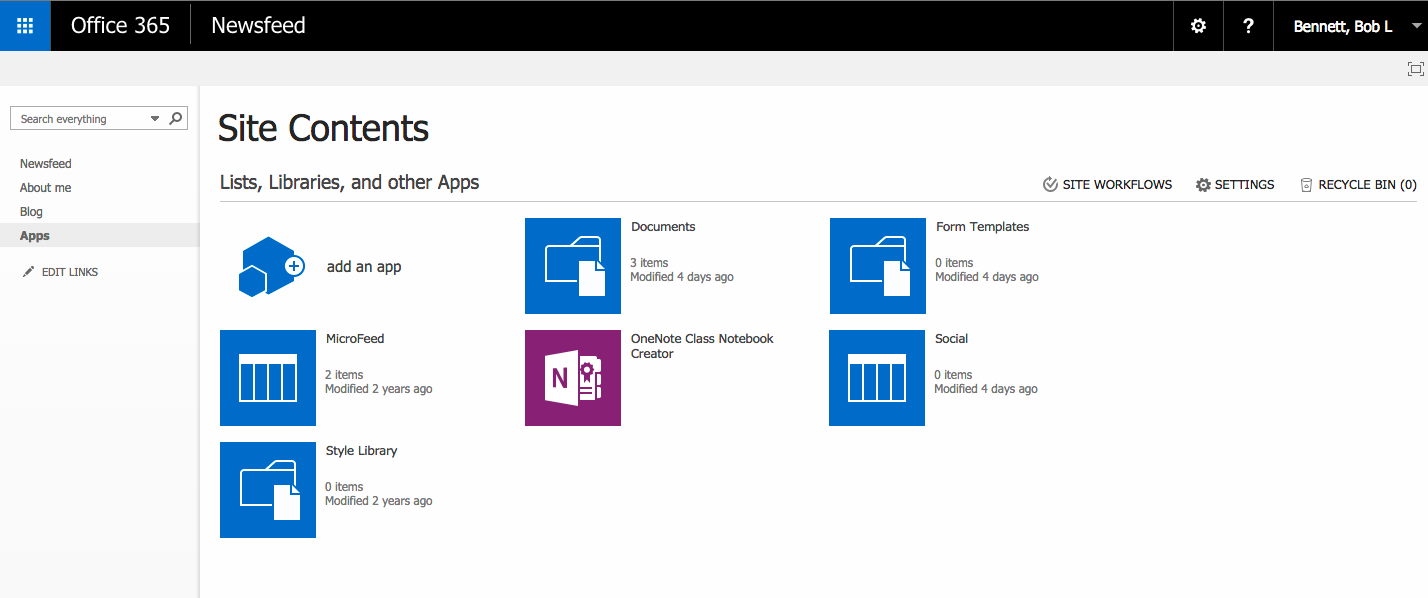Open the Social list link

(x=951, y=339)
